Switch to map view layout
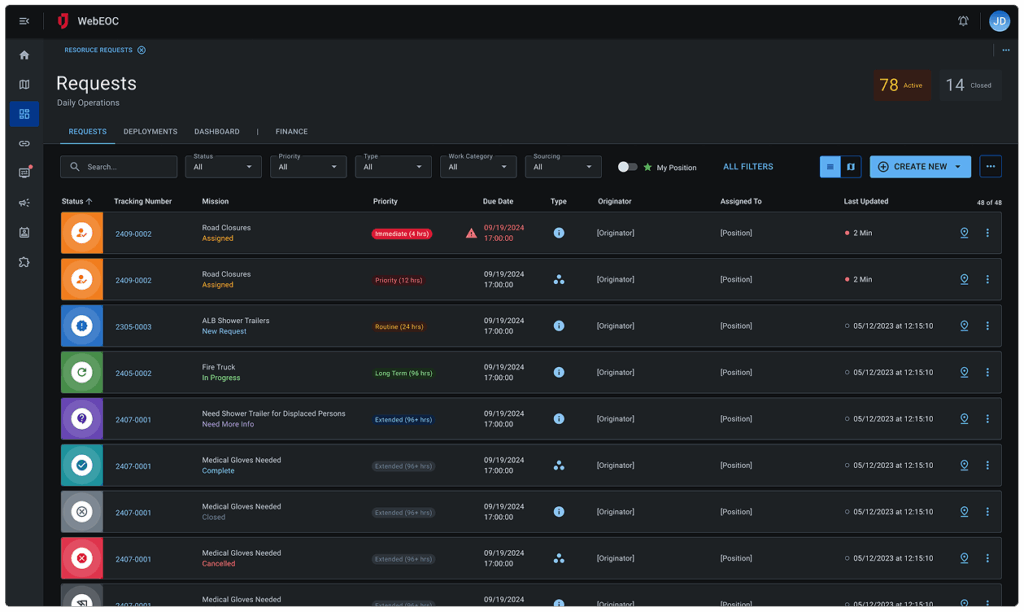 [851, 167]
